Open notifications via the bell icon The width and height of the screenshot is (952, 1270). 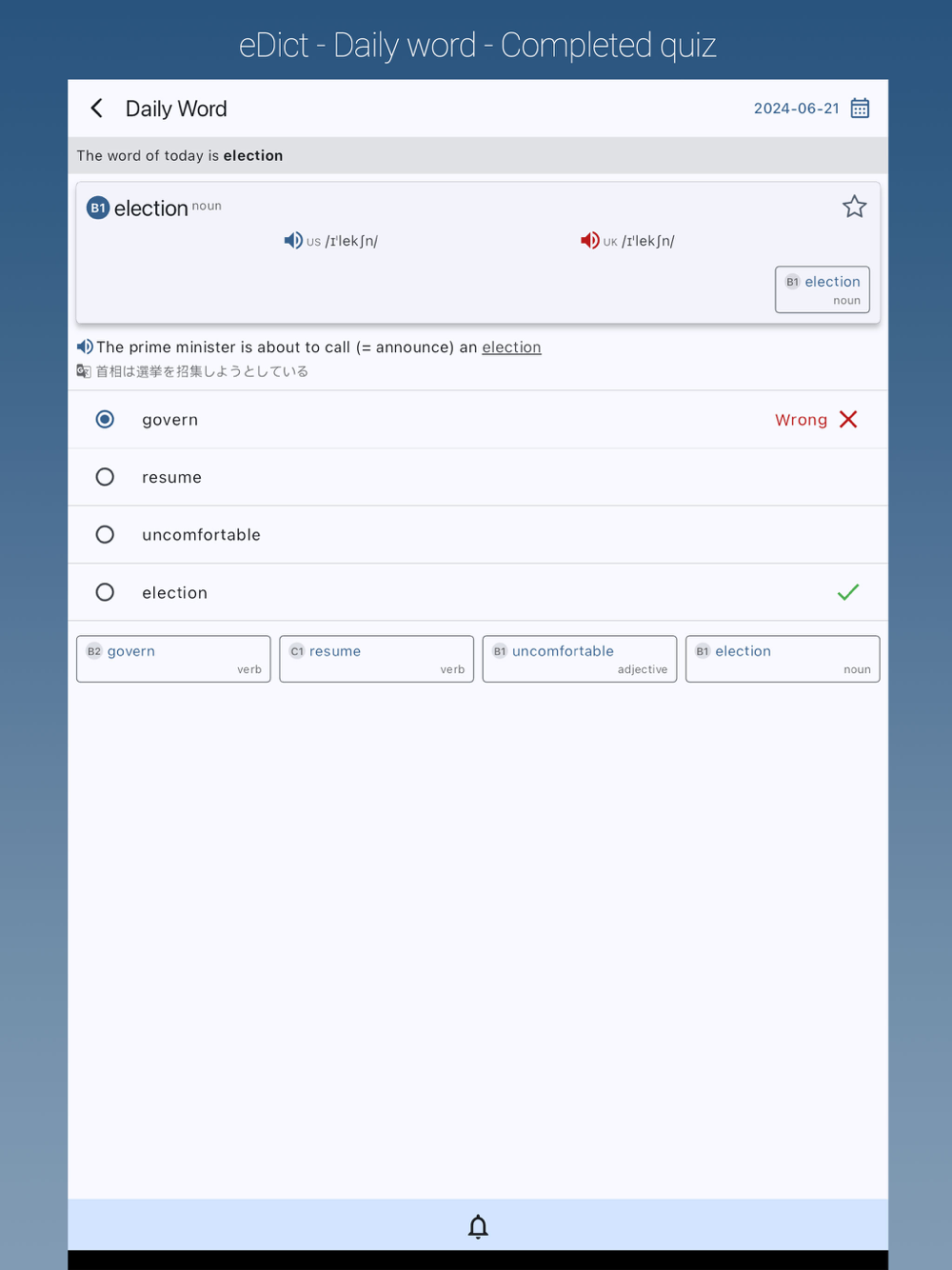tap(478, 1226)
